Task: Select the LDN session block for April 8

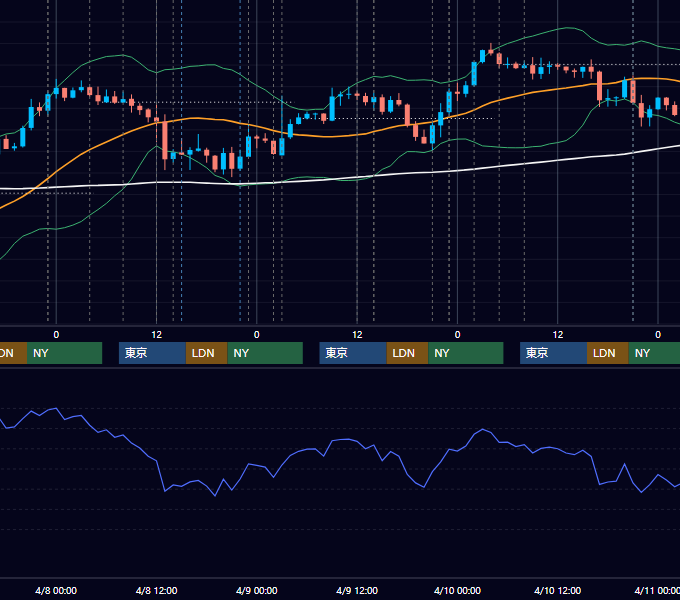Action: coord(206,353)
